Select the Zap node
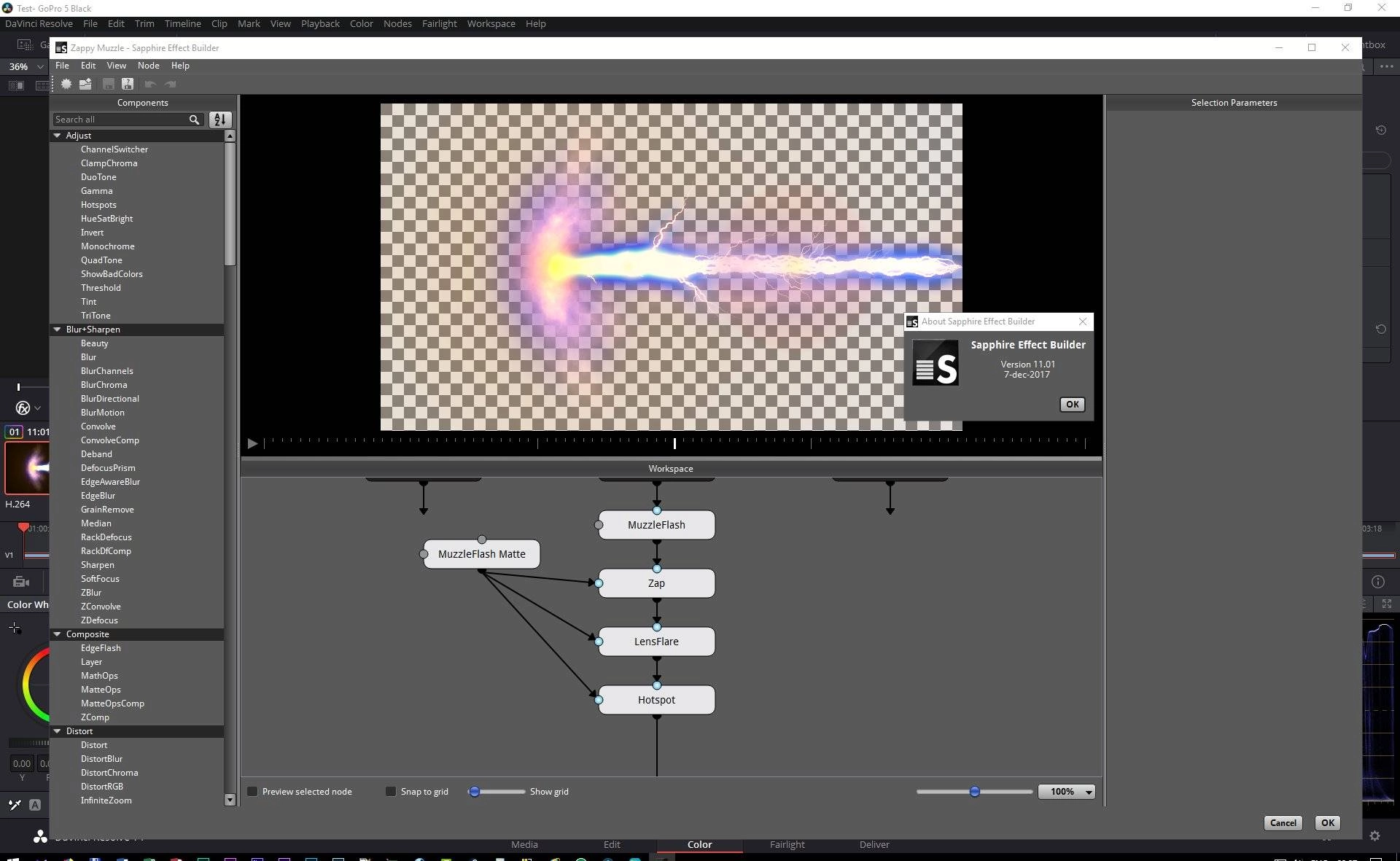The width and height of the screenshot is (1400, 861). (x=656, y=583)
